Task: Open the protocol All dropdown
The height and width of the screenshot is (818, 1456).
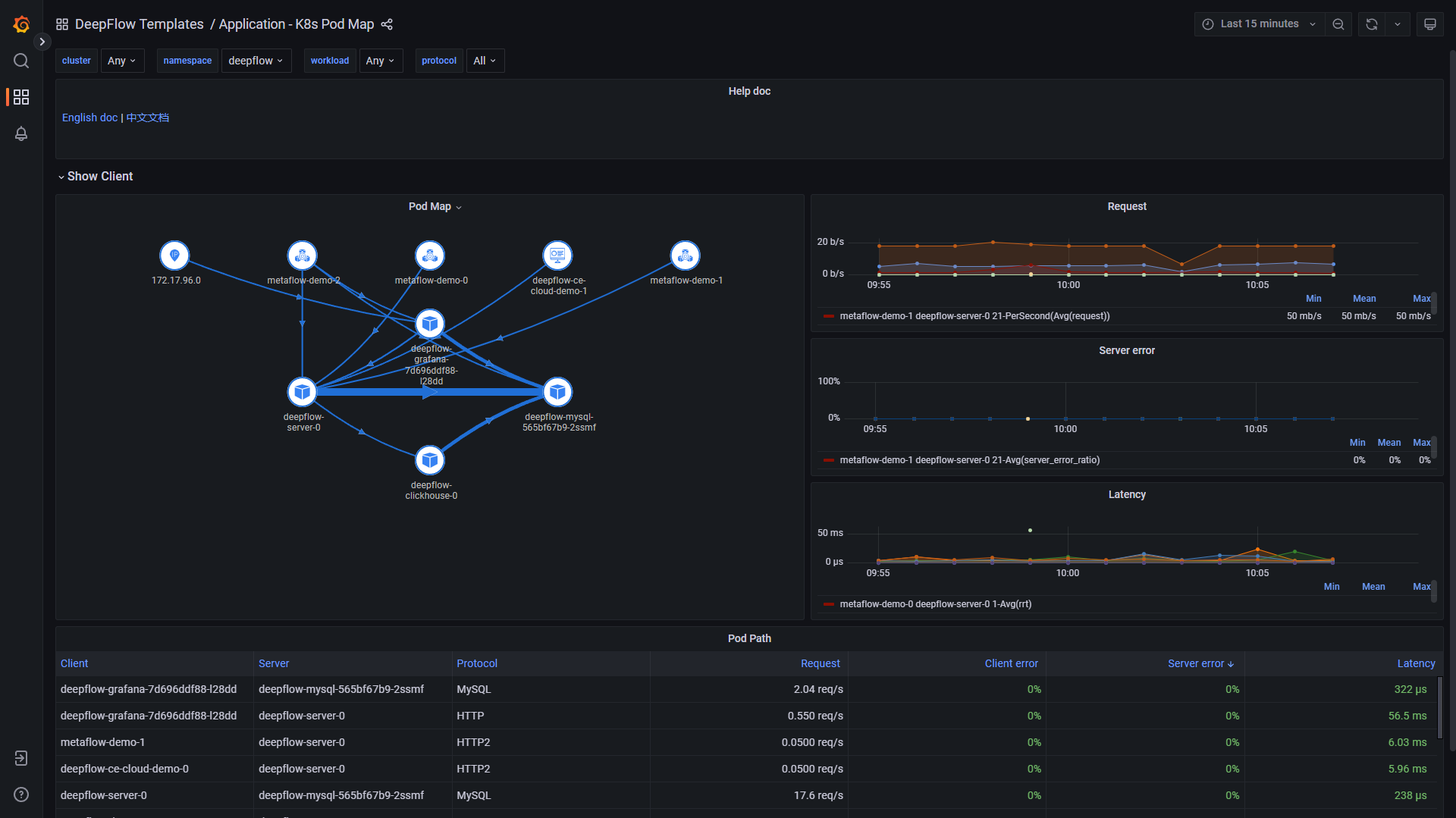Action: (485, 61)
